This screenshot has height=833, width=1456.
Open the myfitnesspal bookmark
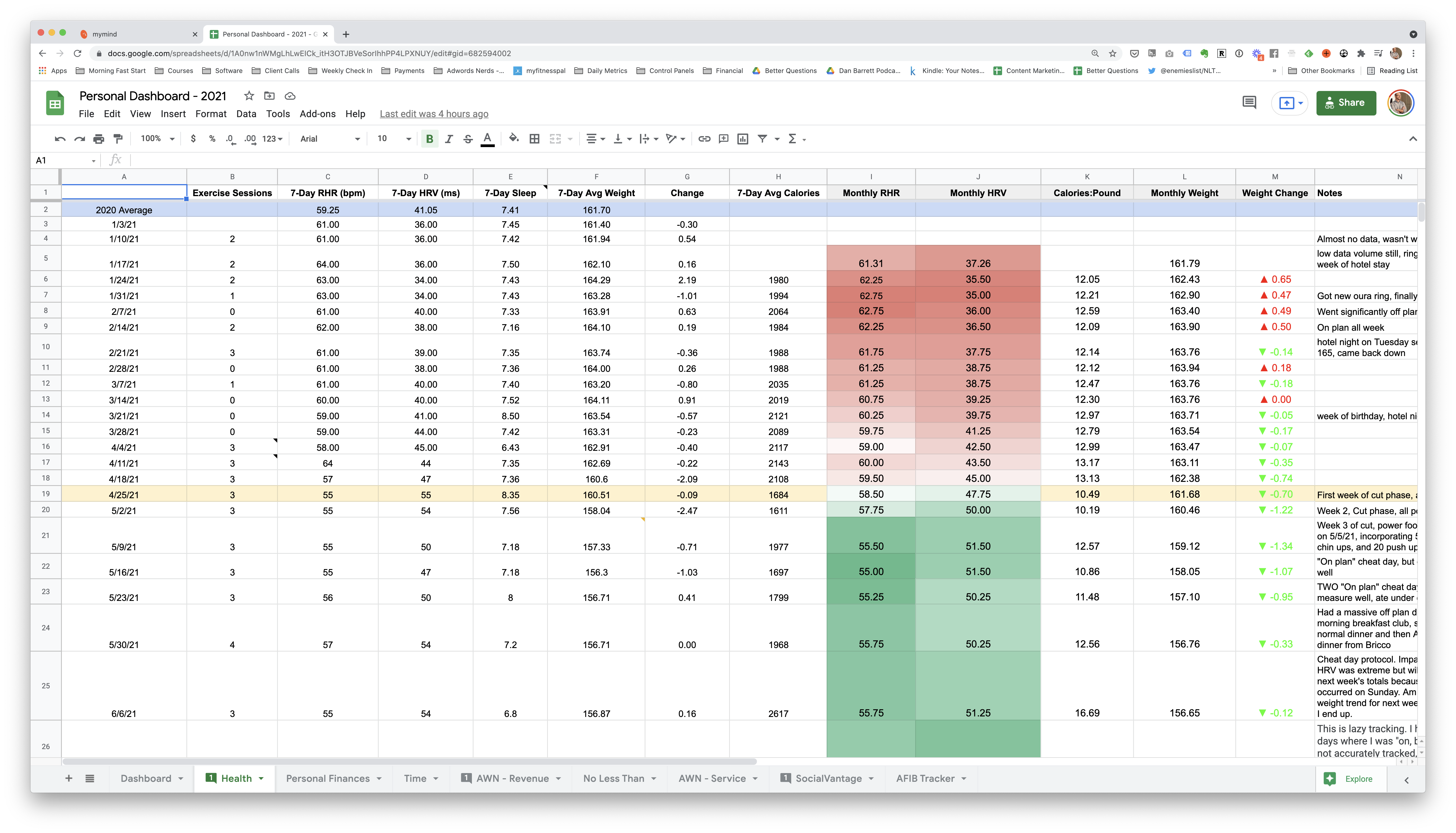coord(539,71)
